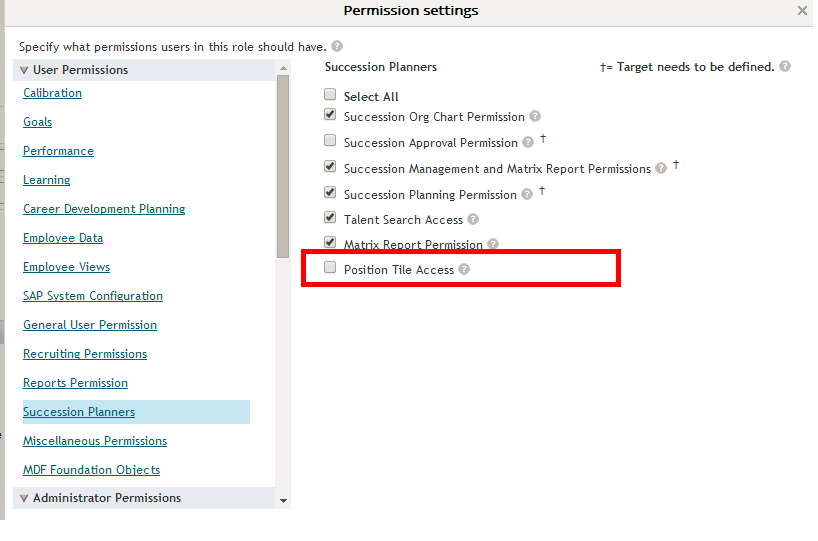The width and height of the screenshot is (818, 541).
Task: Click help icon beside Succession Approval Permission
Action: pyautogui.click(x=528, y=142)
